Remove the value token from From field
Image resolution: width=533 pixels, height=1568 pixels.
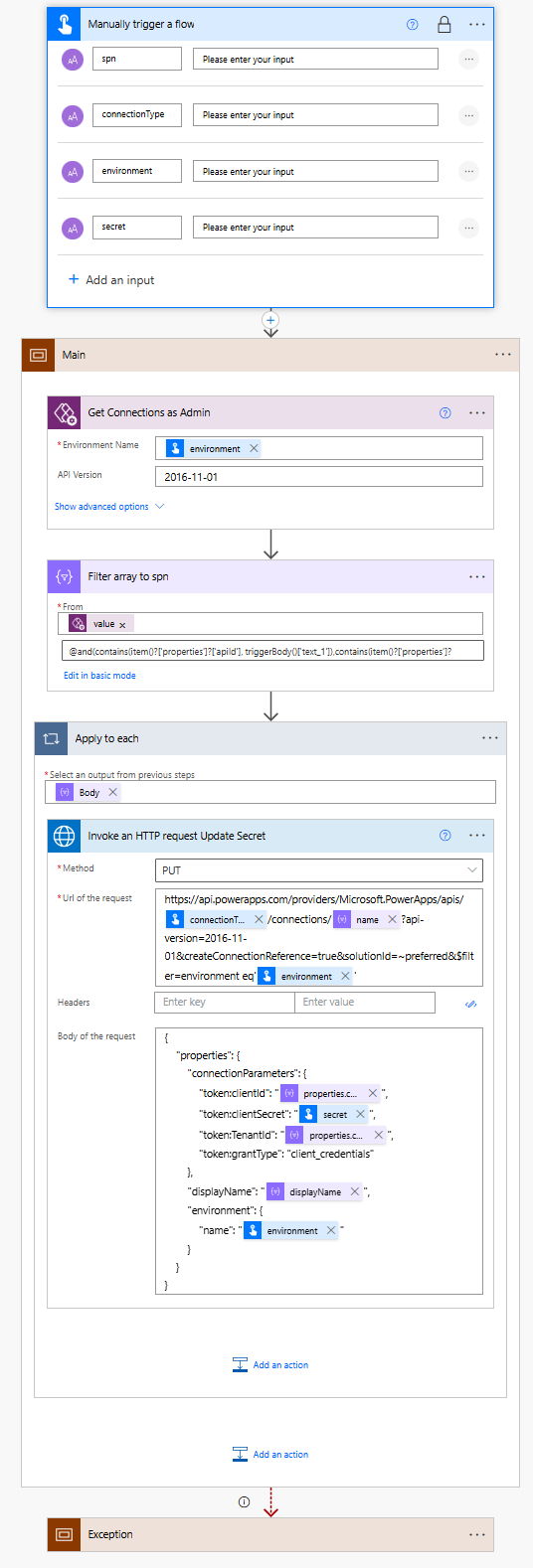[x=123, y=625]
